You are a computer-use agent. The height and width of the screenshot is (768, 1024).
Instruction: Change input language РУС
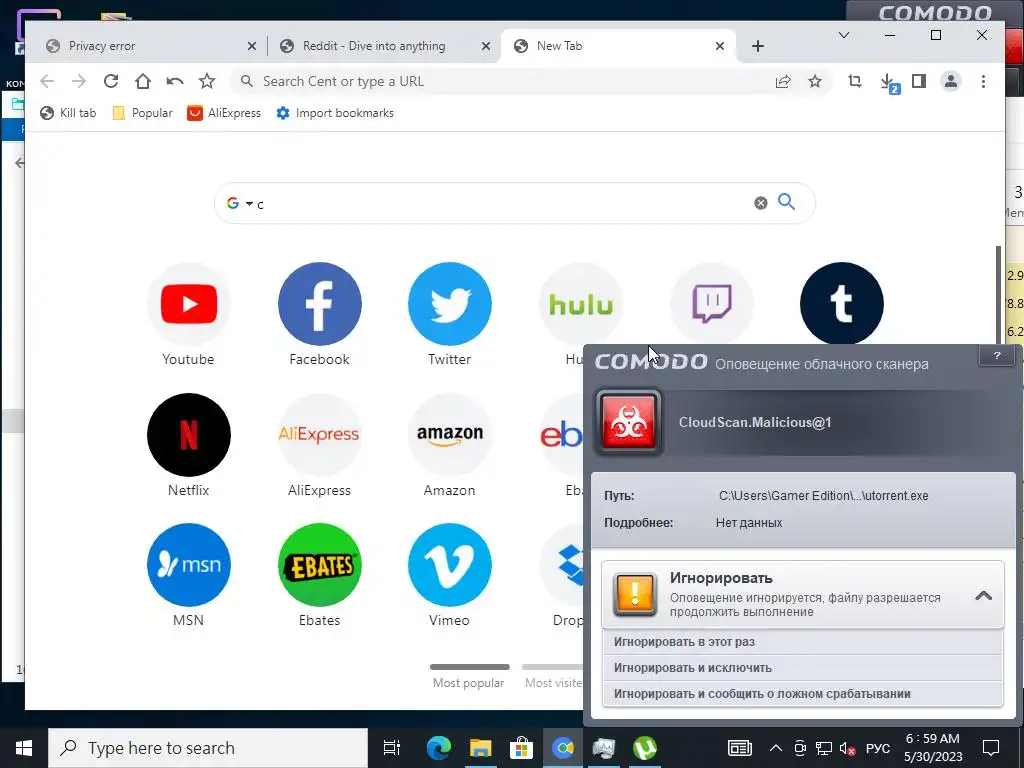coord(878,748)
